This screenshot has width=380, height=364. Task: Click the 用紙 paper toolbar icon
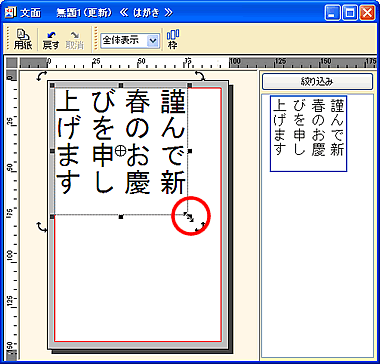click(23, 40)
